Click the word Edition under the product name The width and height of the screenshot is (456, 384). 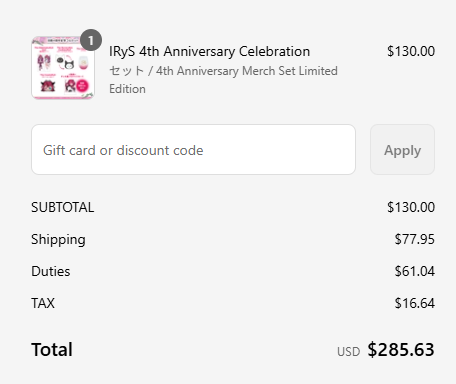[x=127, y=89]
